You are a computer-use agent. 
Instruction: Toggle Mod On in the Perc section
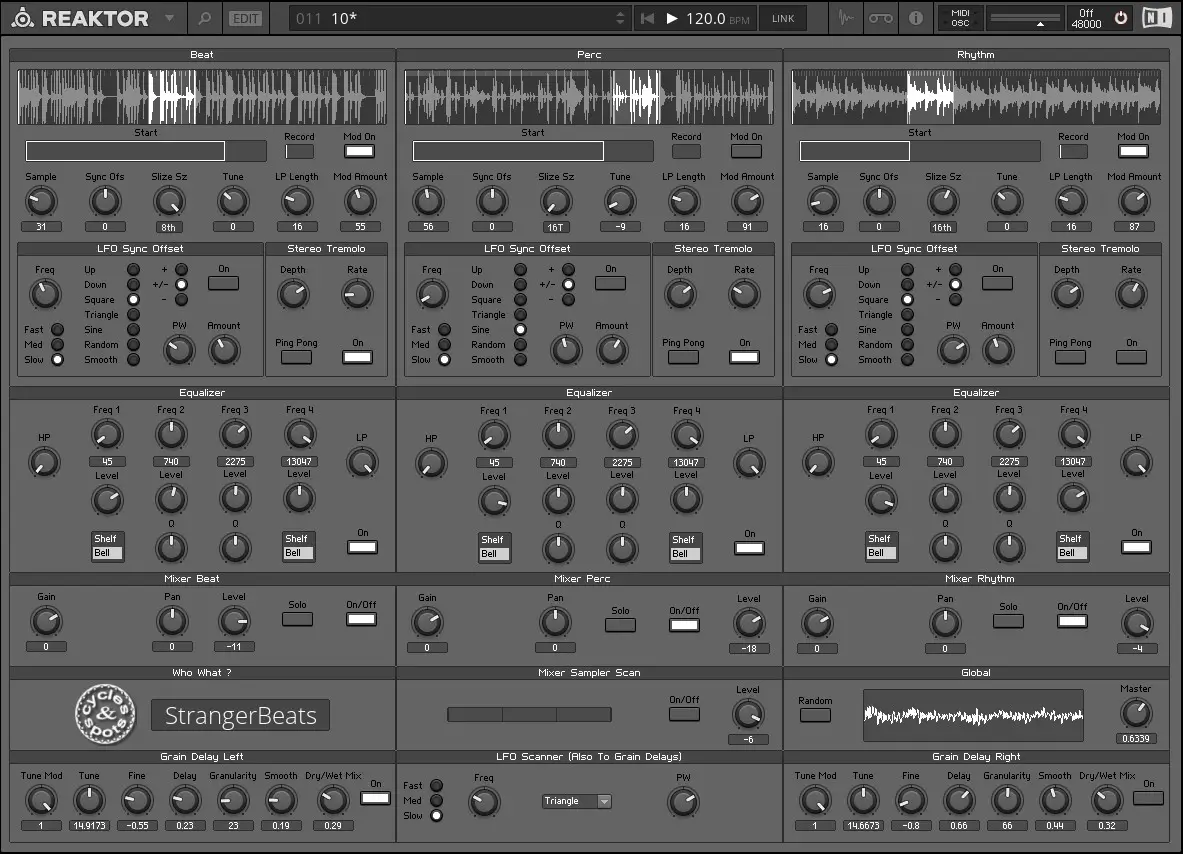[746, 151]
